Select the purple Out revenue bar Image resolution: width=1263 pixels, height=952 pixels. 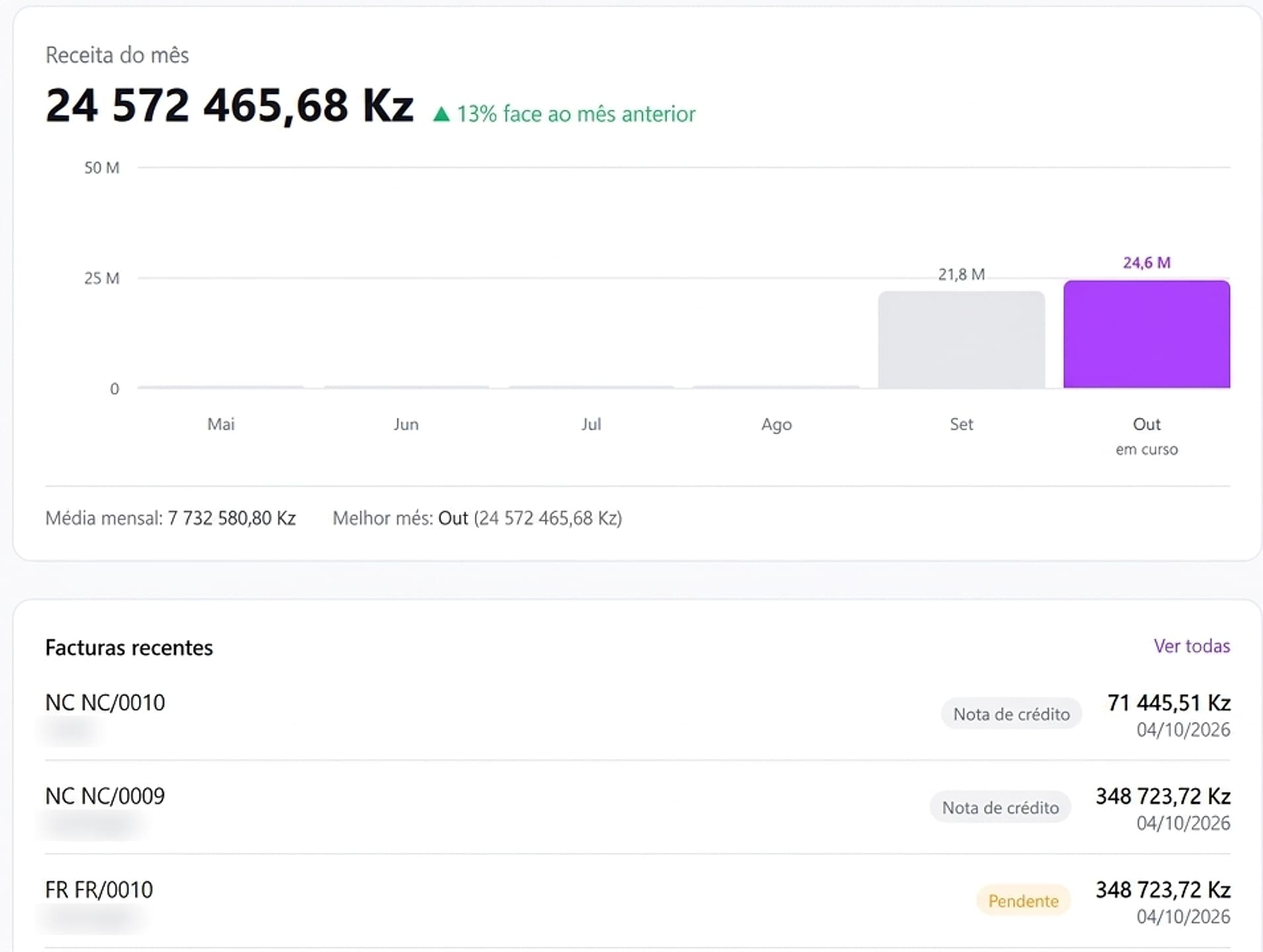click(1147, 334)
